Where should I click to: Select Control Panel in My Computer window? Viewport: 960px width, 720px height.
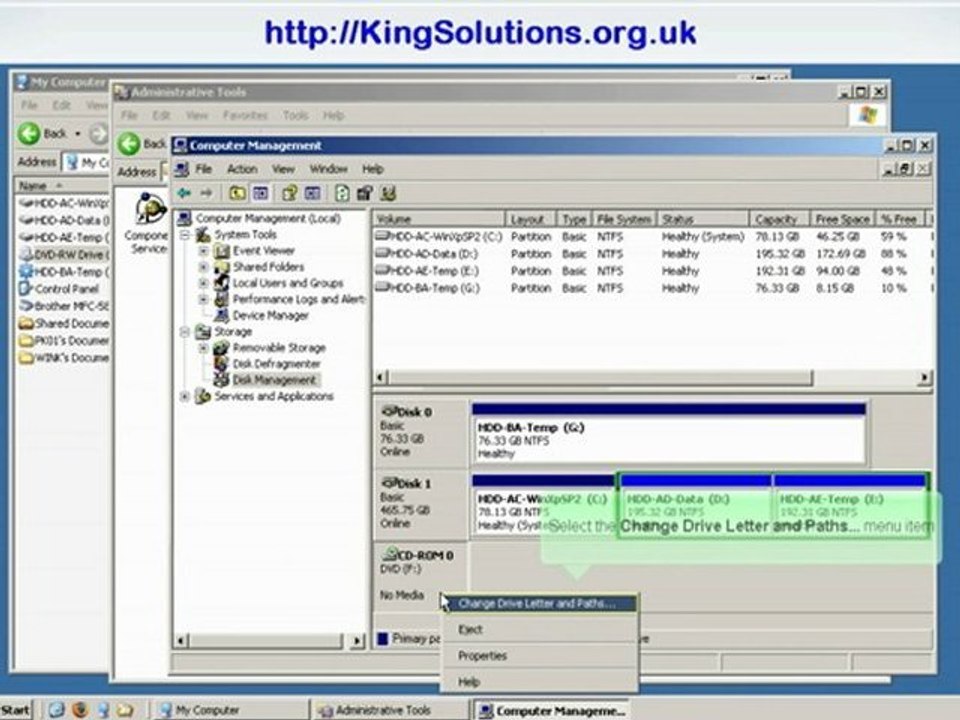click(59, 289)
